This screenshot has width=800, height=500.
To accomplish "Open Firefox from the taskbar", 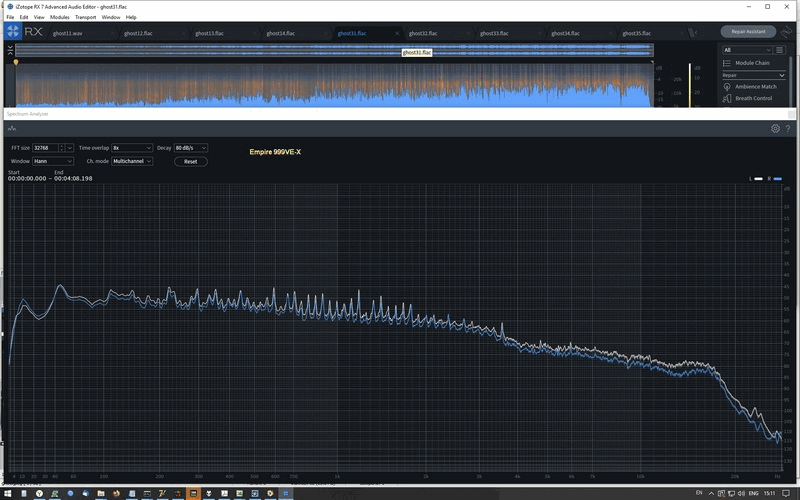I will point(116,493).
